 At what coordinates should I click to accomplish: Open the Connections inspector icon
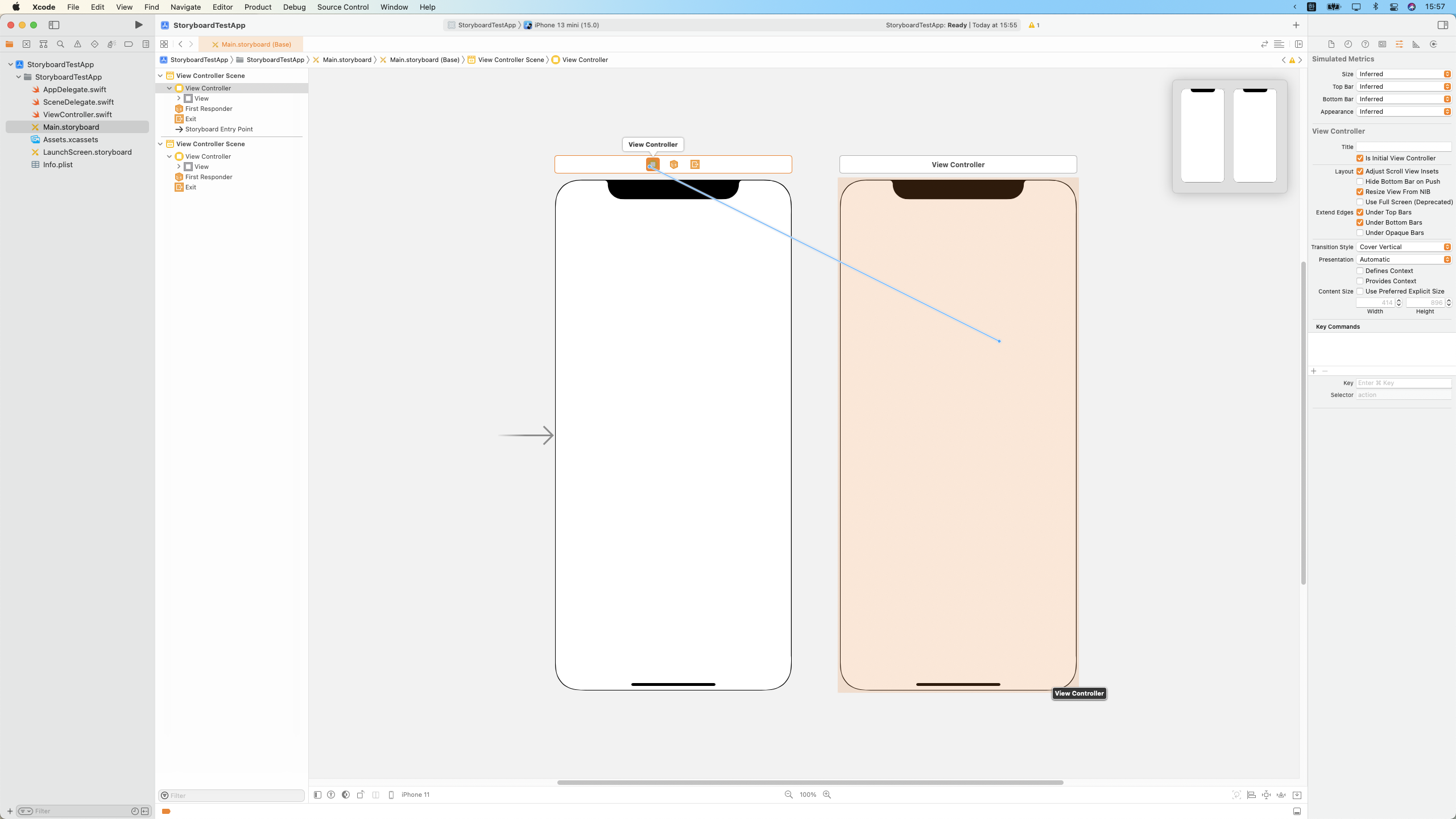(x=1433, y=44)
